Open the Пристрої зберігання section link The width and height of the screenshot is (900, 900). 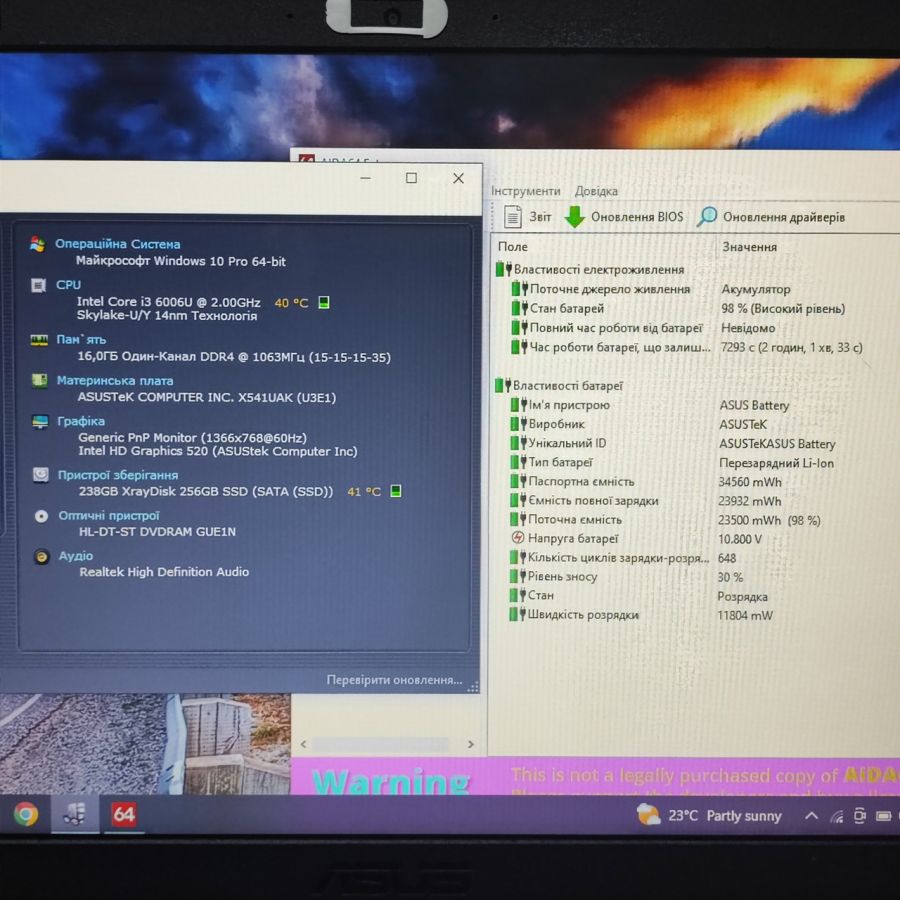click(x=118, y=475)
